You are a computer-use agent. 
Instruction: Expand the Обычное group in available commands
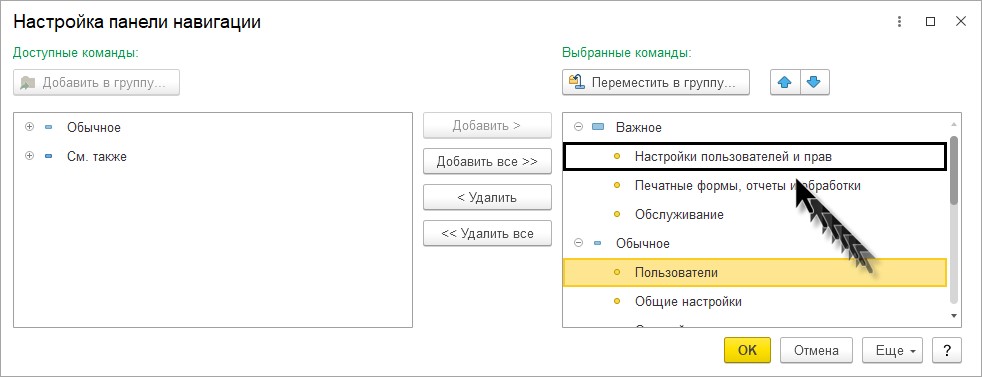coord(29,127)
